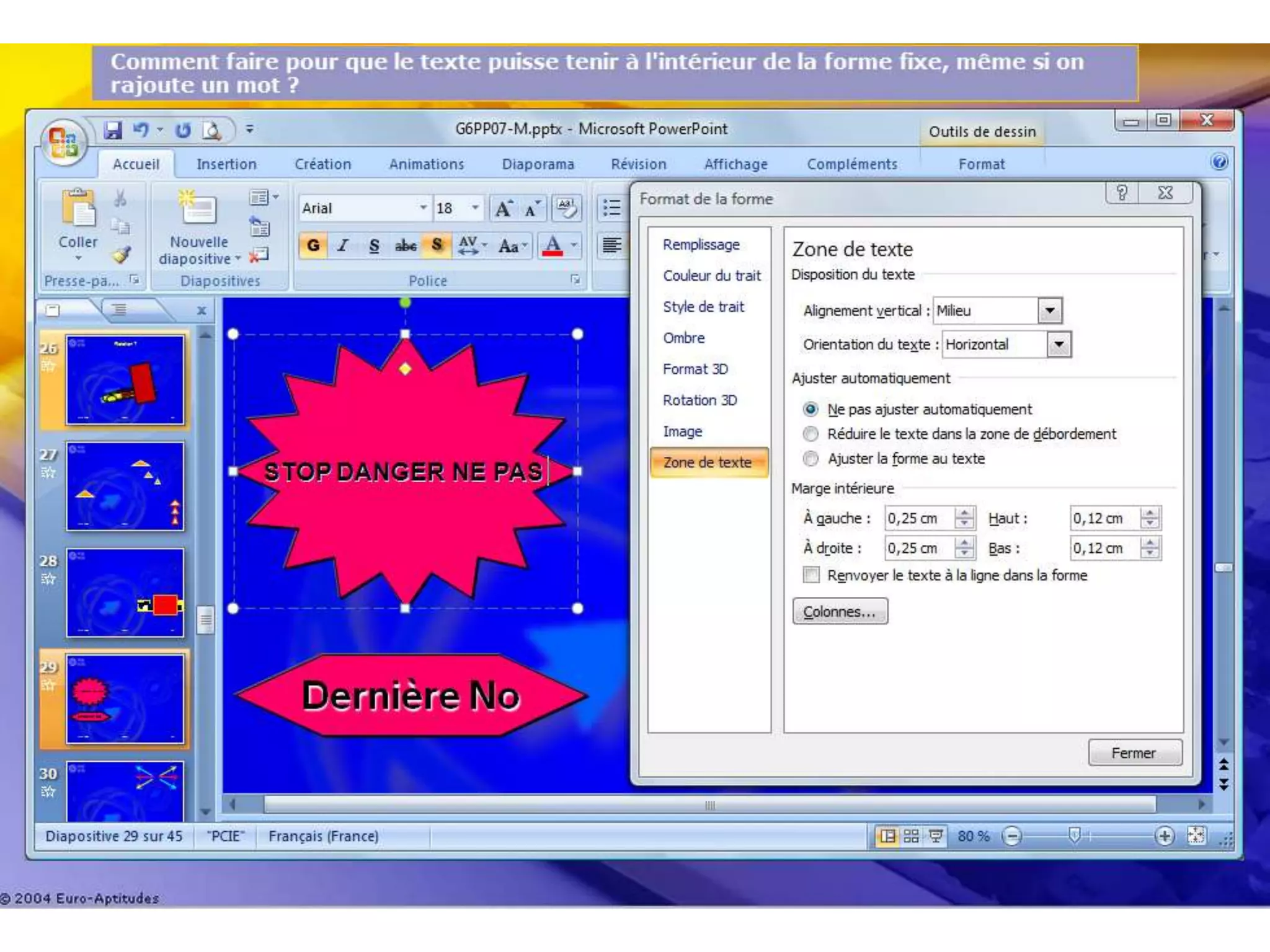Viewport: 1270px width, 952px height.
Task: Apply strikethrough abc formatting
Action: [406, 246]
